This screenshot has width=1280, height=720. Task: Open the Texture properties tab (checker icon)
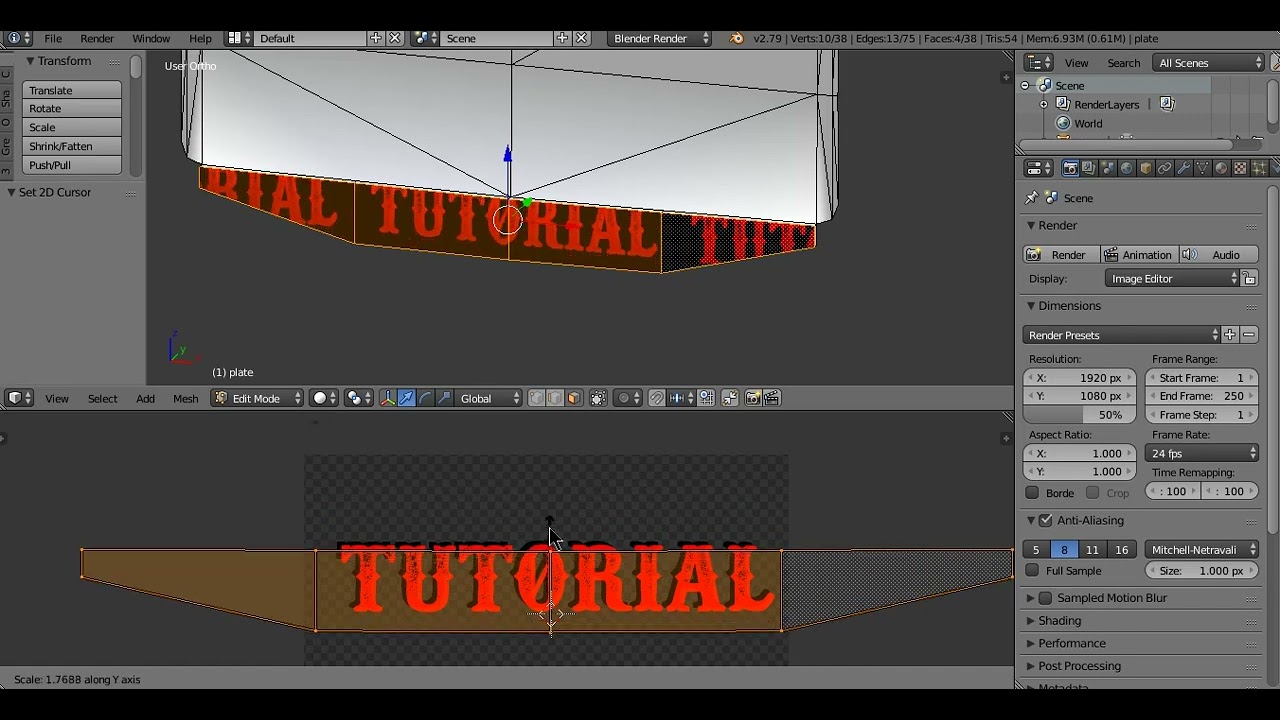[x=1240, y=168]
